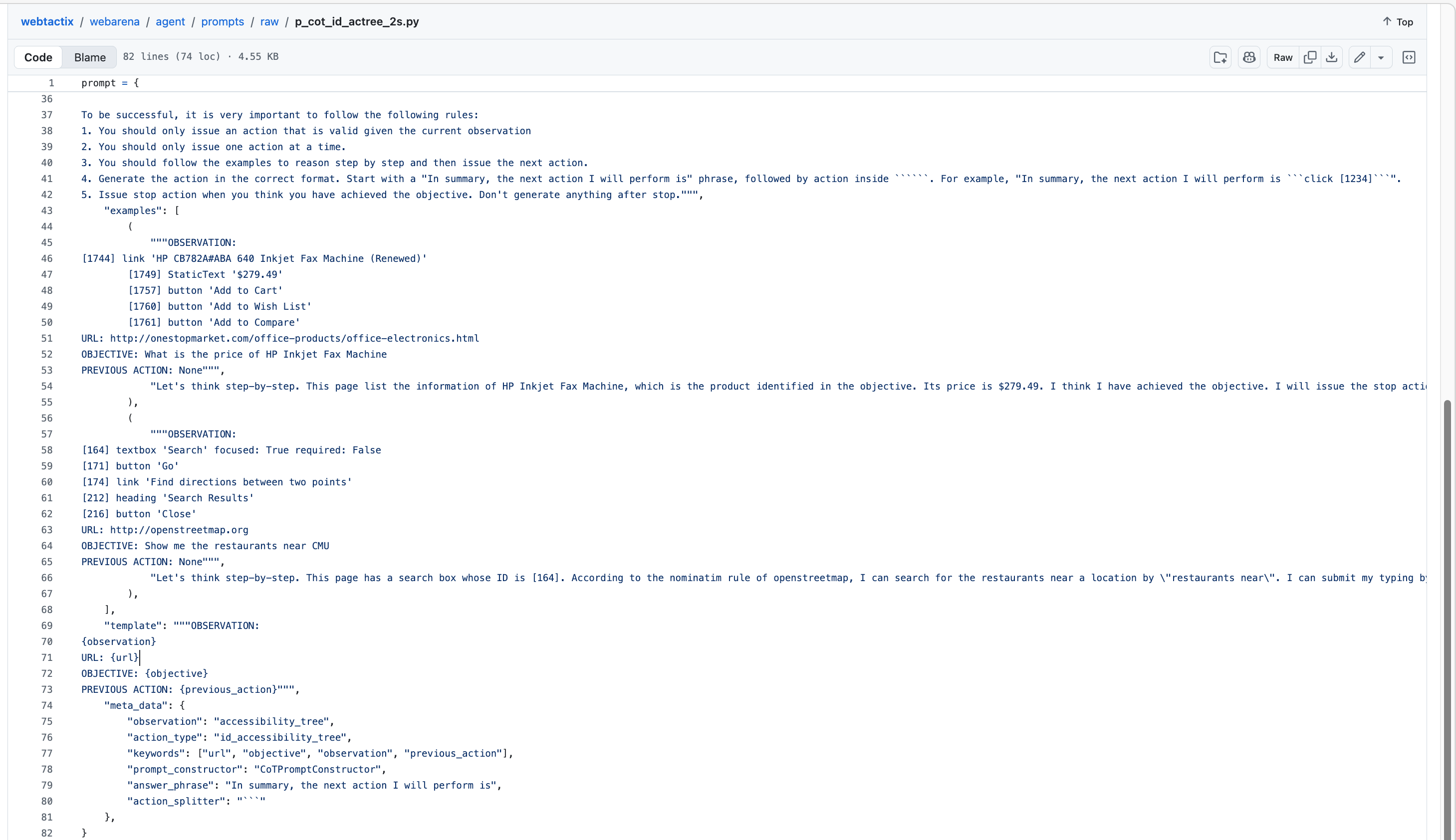
Task: Go to the webtactix repository root
Action: (47, 22)
